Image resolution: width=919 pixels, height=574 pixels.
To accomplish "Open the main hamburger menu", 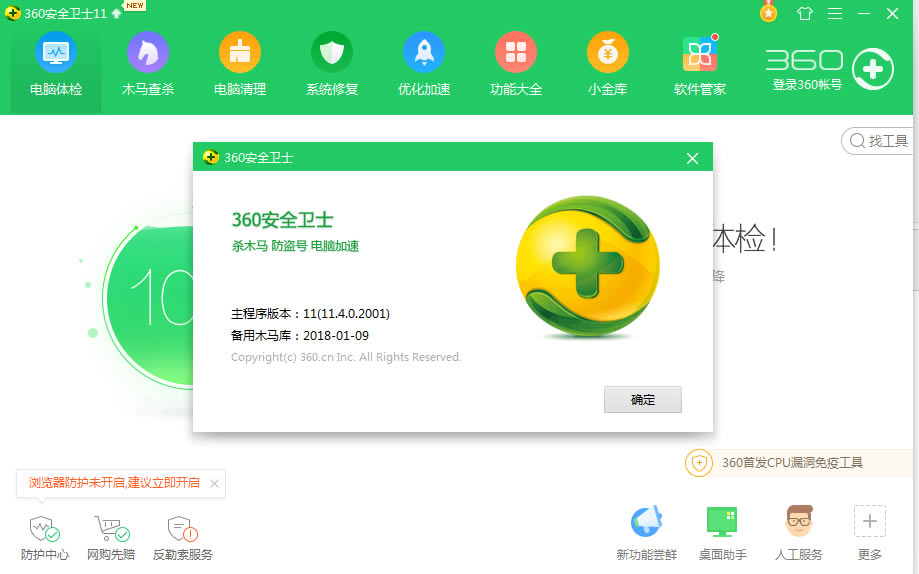I will [x=835, y=13].
